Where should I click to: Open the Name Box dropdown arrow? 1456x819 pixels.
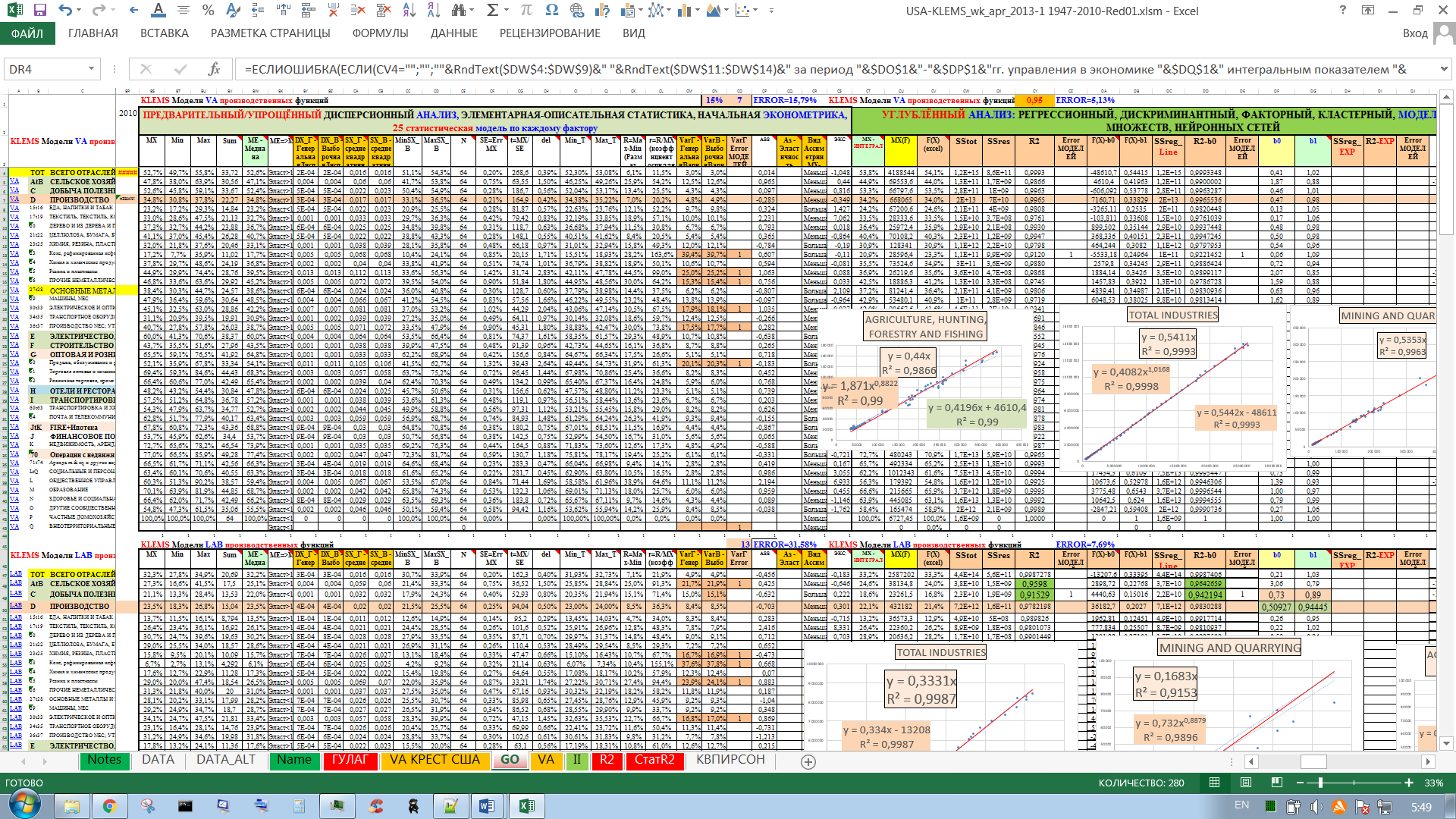[x=91, y=69]
